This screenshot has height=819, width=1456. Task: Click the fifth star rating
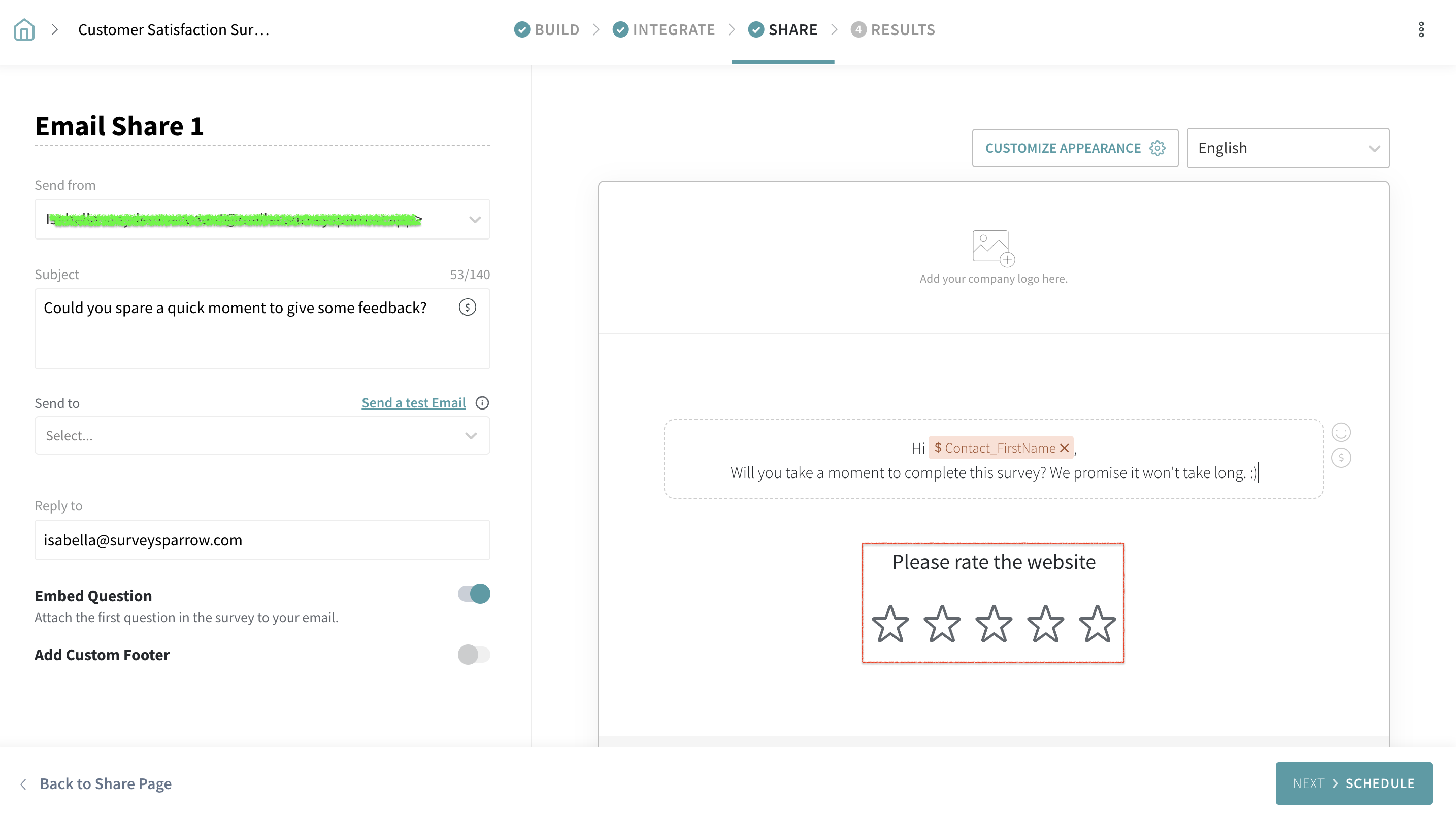pos(1097,624)
